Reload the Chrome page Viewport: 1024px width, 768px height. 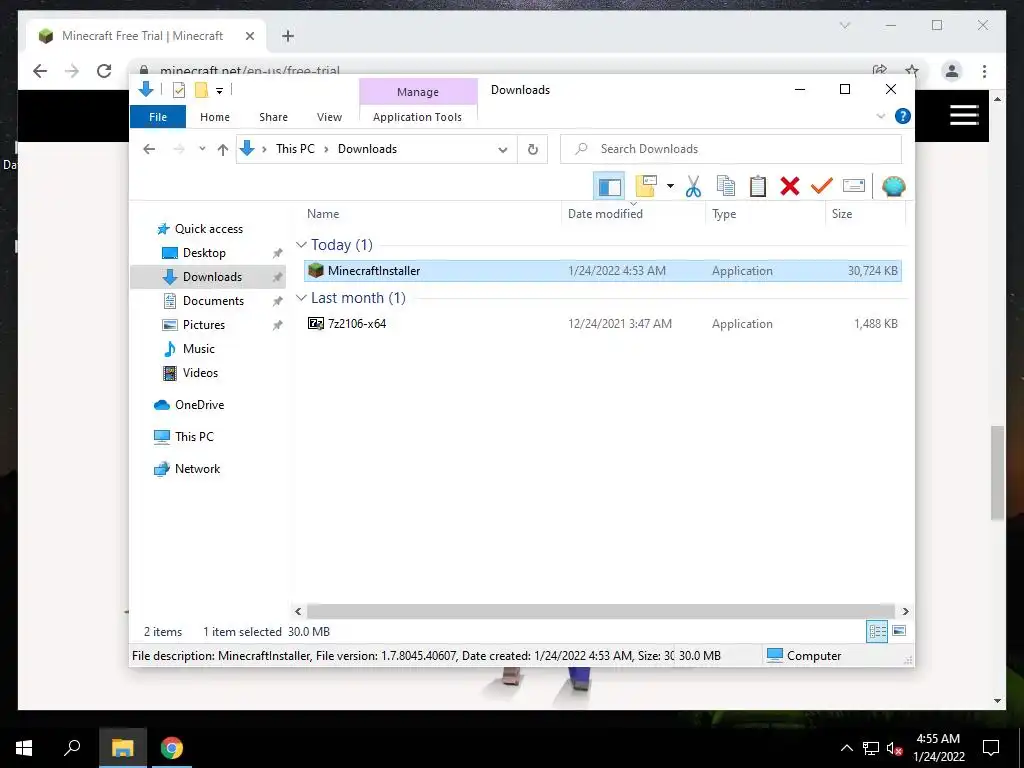point(104,71)
